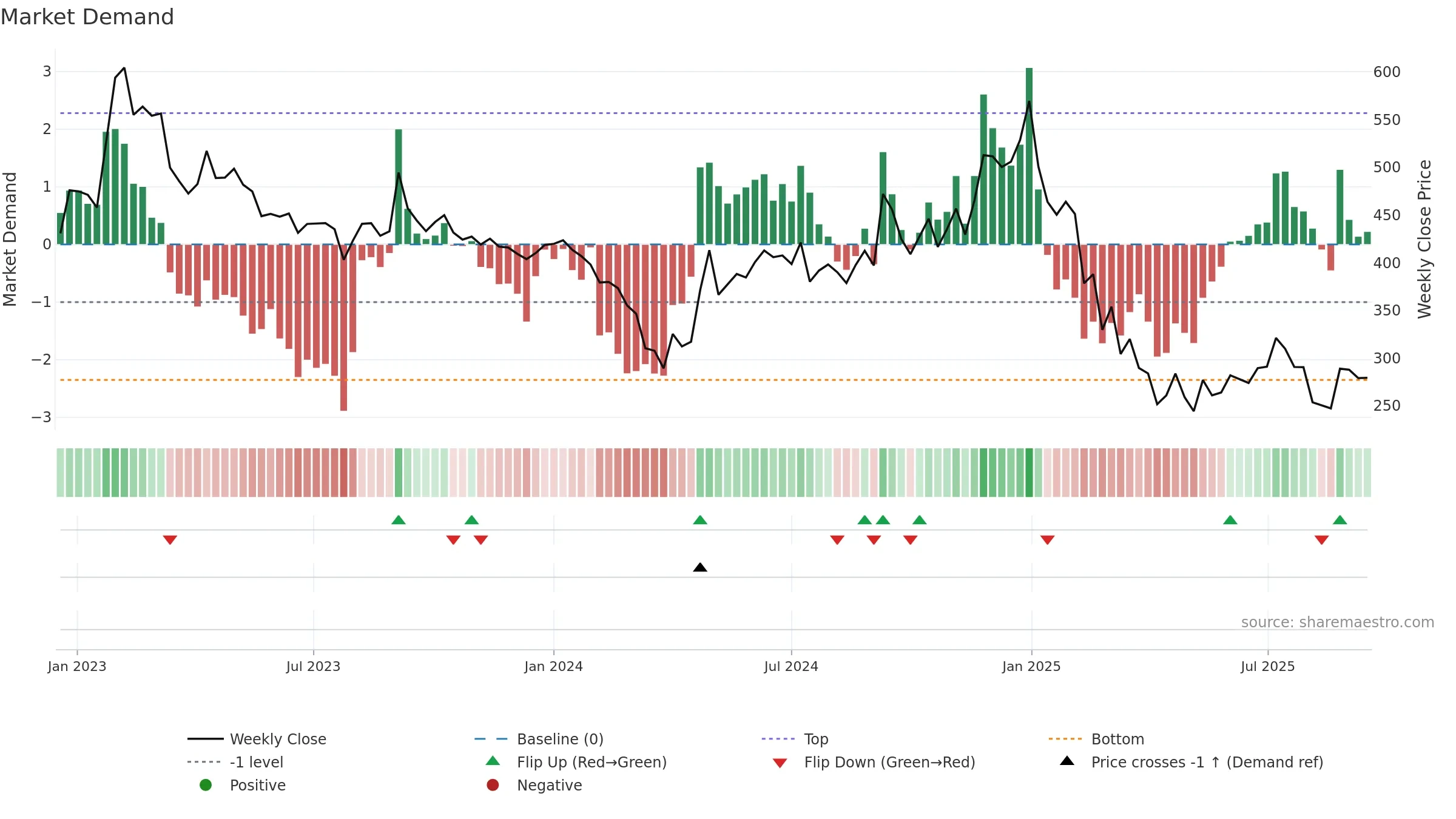Viewport: 1456px width, 819px height.
Task: Click the Market Demand chart title
Action: [87, 16]
